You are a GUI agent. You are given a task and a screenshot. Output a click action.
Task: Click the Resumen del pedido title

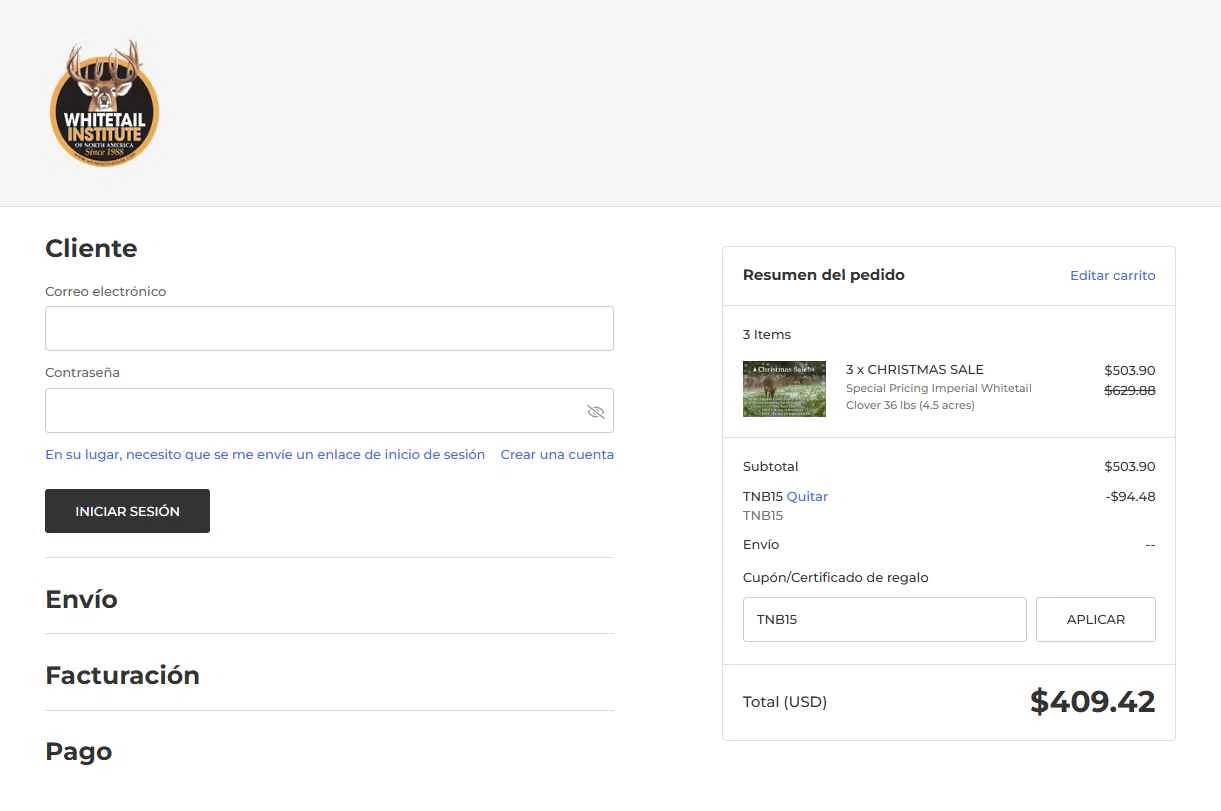point(823,275)
